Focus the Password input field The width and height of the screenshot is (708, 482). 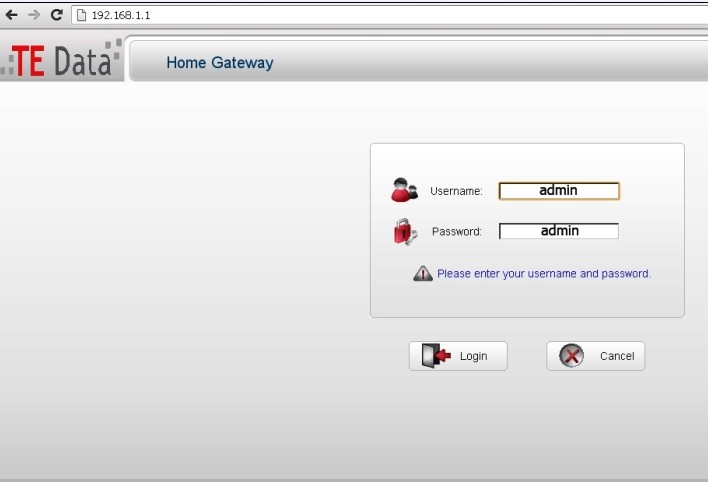559,231
